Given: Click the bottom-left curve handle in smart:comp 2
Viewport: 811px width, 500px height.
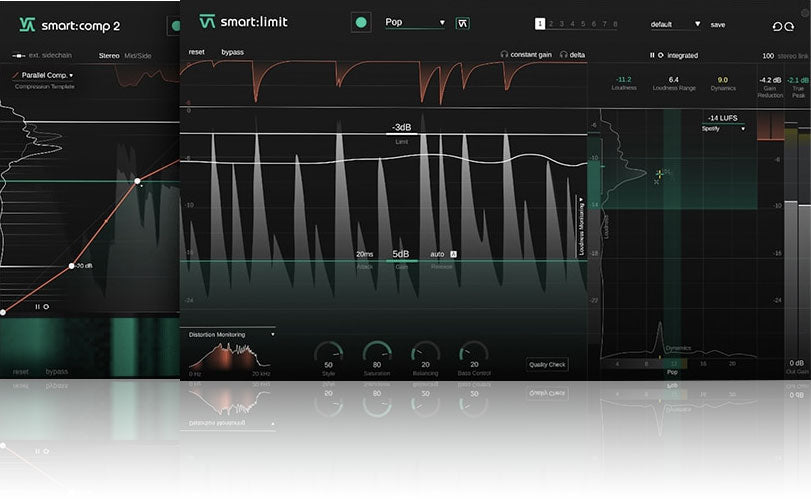Looking at the screenshot, I should (x=3, y=312).
